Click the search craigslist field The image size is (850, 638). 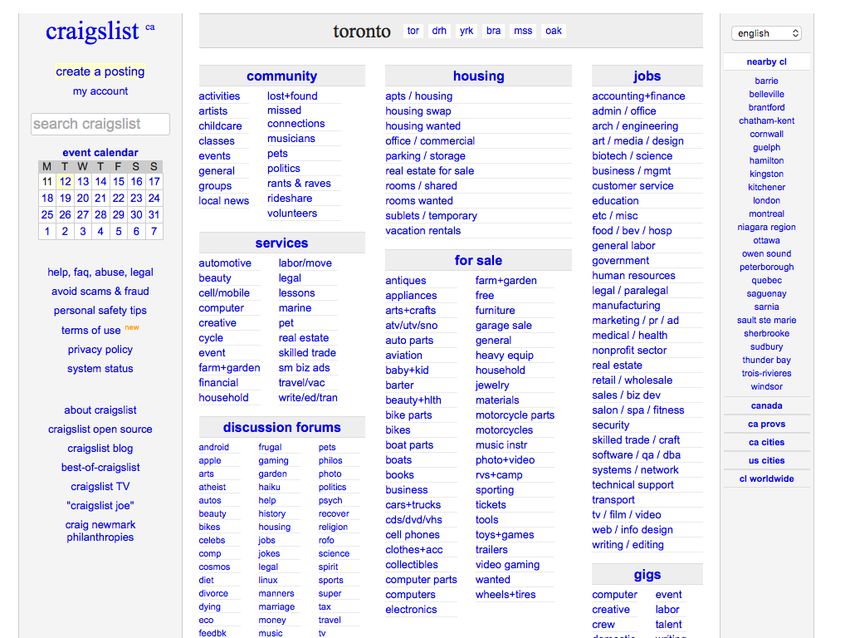[x=100, y=124]
